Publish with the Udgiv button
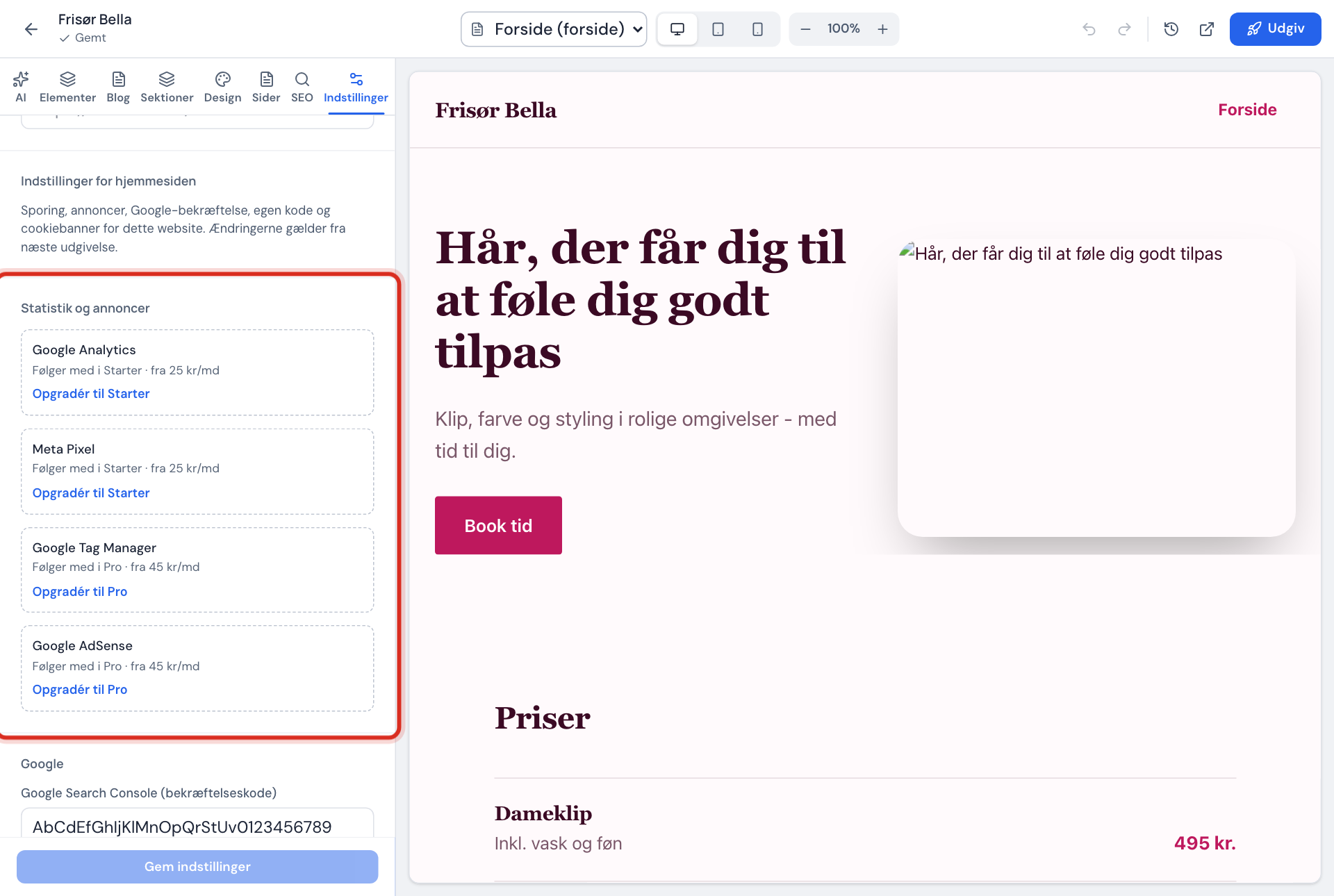 coord(1275,29)
